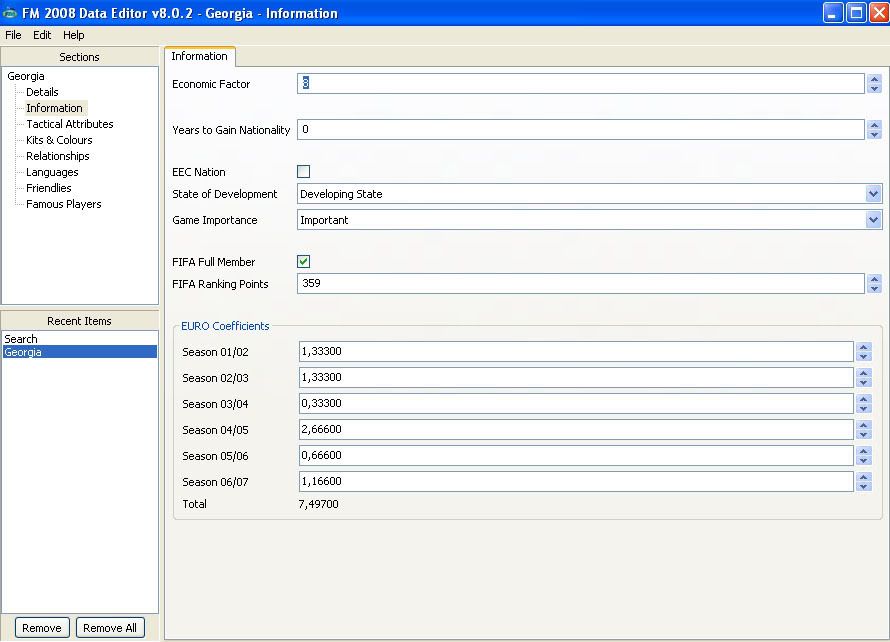Increase FIFA Ranking Points spinner

coord(874,279)
